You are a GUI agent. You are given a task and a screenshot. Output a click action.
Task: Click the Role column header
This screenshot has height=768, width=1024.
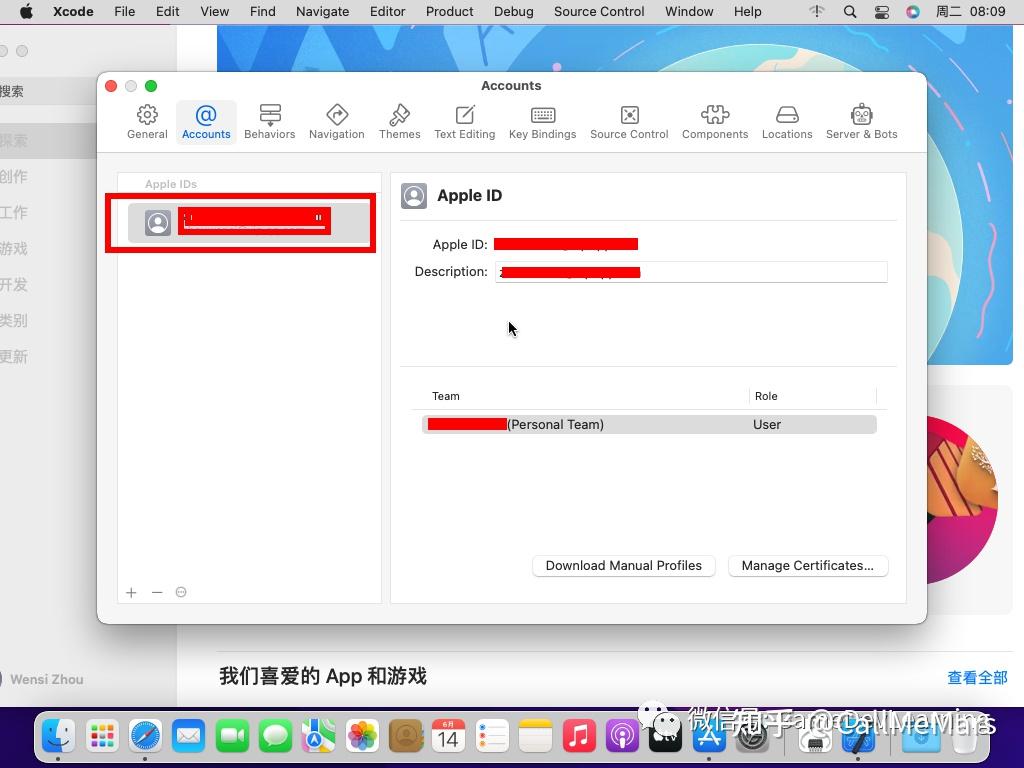tap(766, 396)
